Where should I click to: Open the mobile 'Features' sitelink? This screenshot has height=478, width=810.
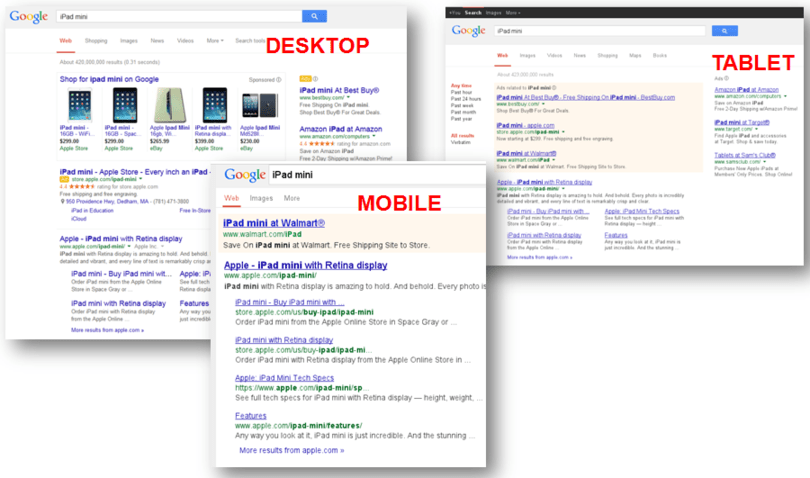(x=251, y=416)
